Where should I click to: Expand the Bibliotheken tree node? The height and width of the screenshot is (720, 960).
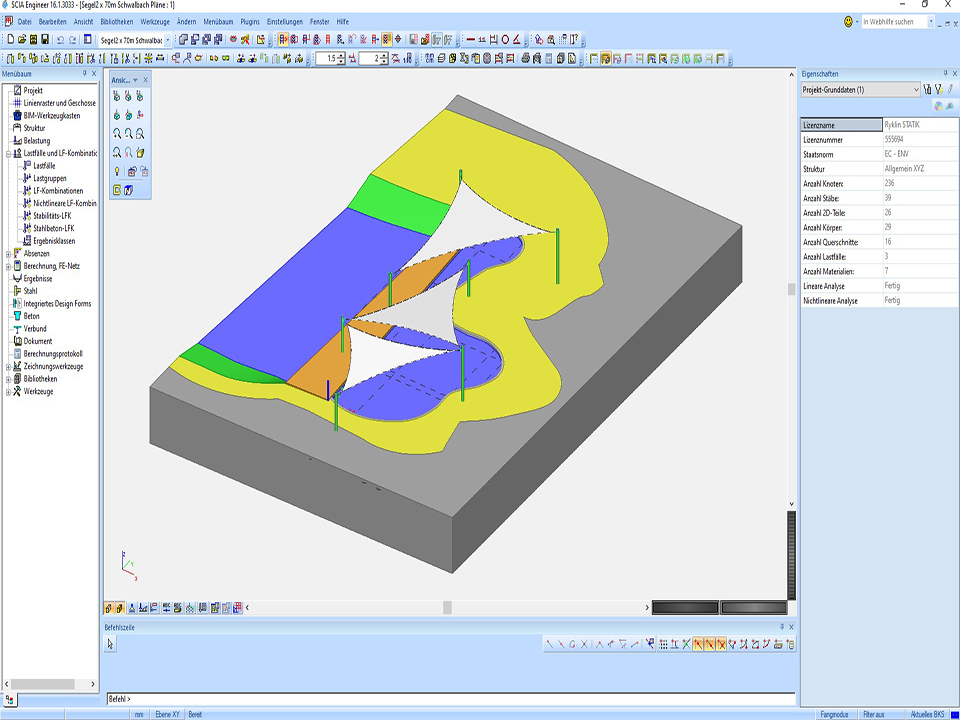(8, 379)
